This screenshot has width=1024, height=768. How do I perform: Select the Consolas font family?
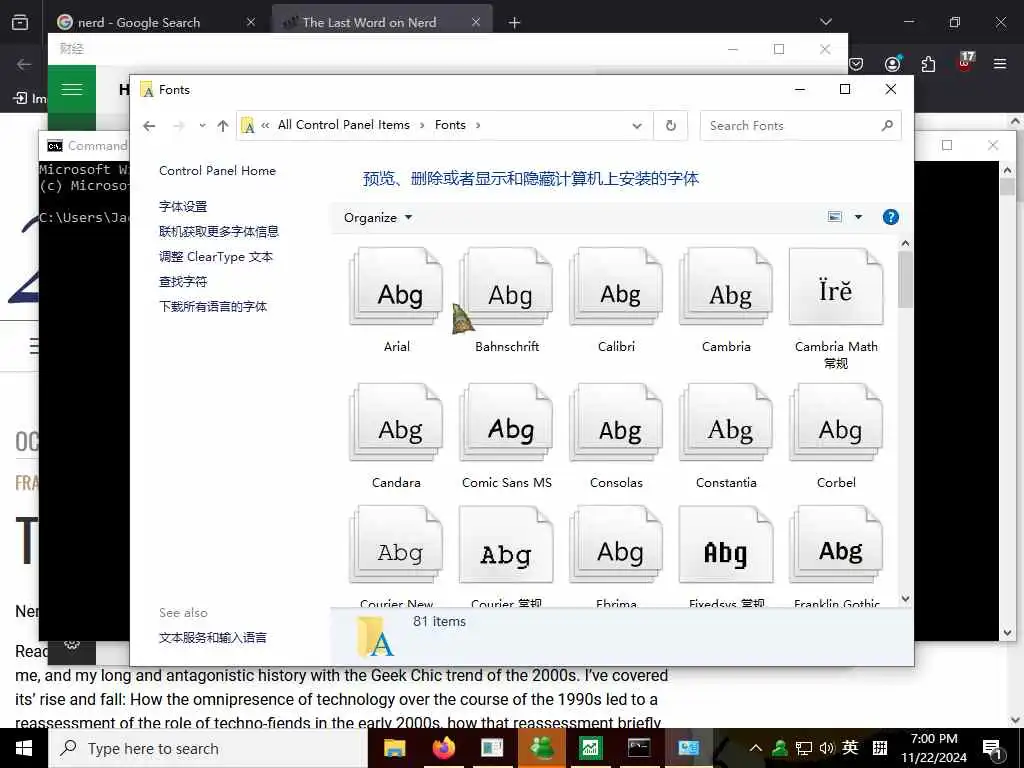616,436
